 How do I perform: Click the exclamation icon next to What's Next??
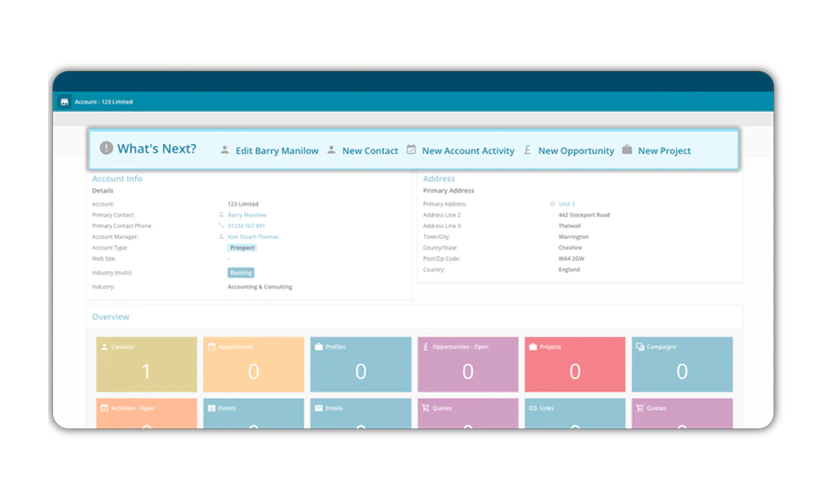[106, 148]
